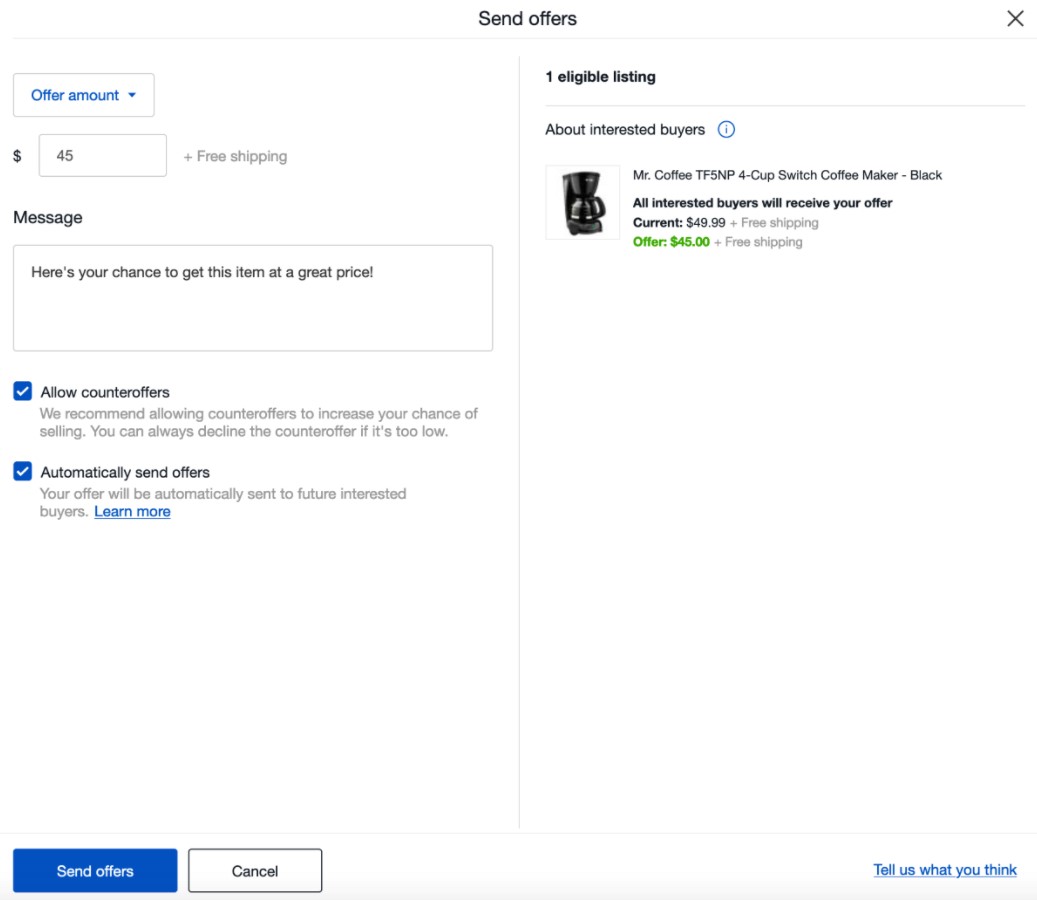Click '+ Free shipping' beside price input
Image resolution: width=1037 pixels, height=900 pixels.
tap(235, 157)
